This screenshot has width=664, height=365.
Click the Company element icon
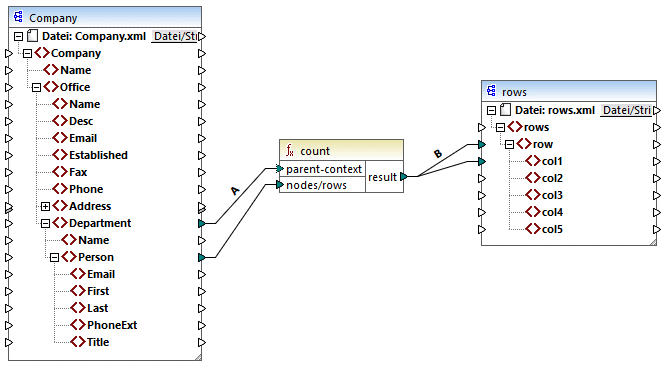42,53
